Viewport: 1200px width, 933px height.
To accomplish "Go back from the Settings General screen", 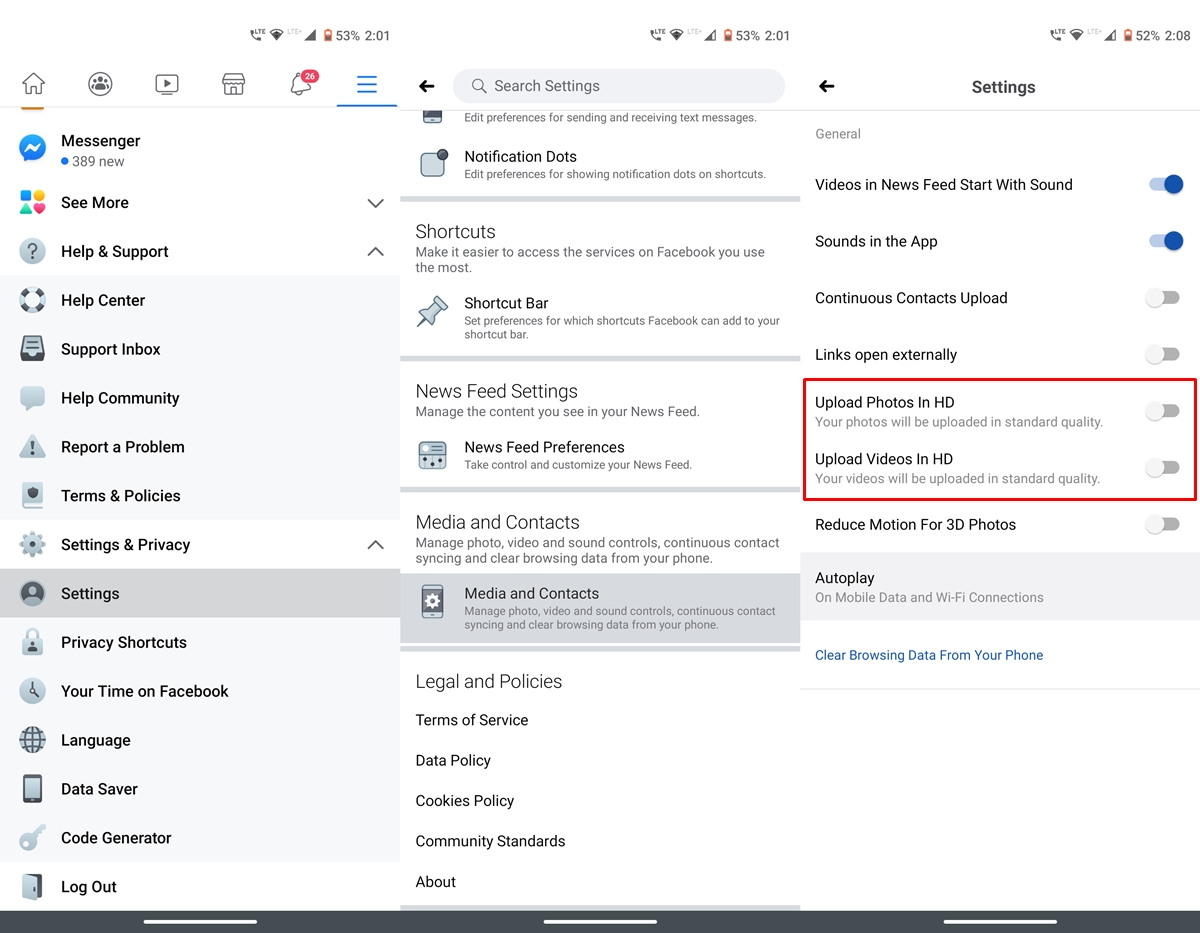I will [827, 87].
